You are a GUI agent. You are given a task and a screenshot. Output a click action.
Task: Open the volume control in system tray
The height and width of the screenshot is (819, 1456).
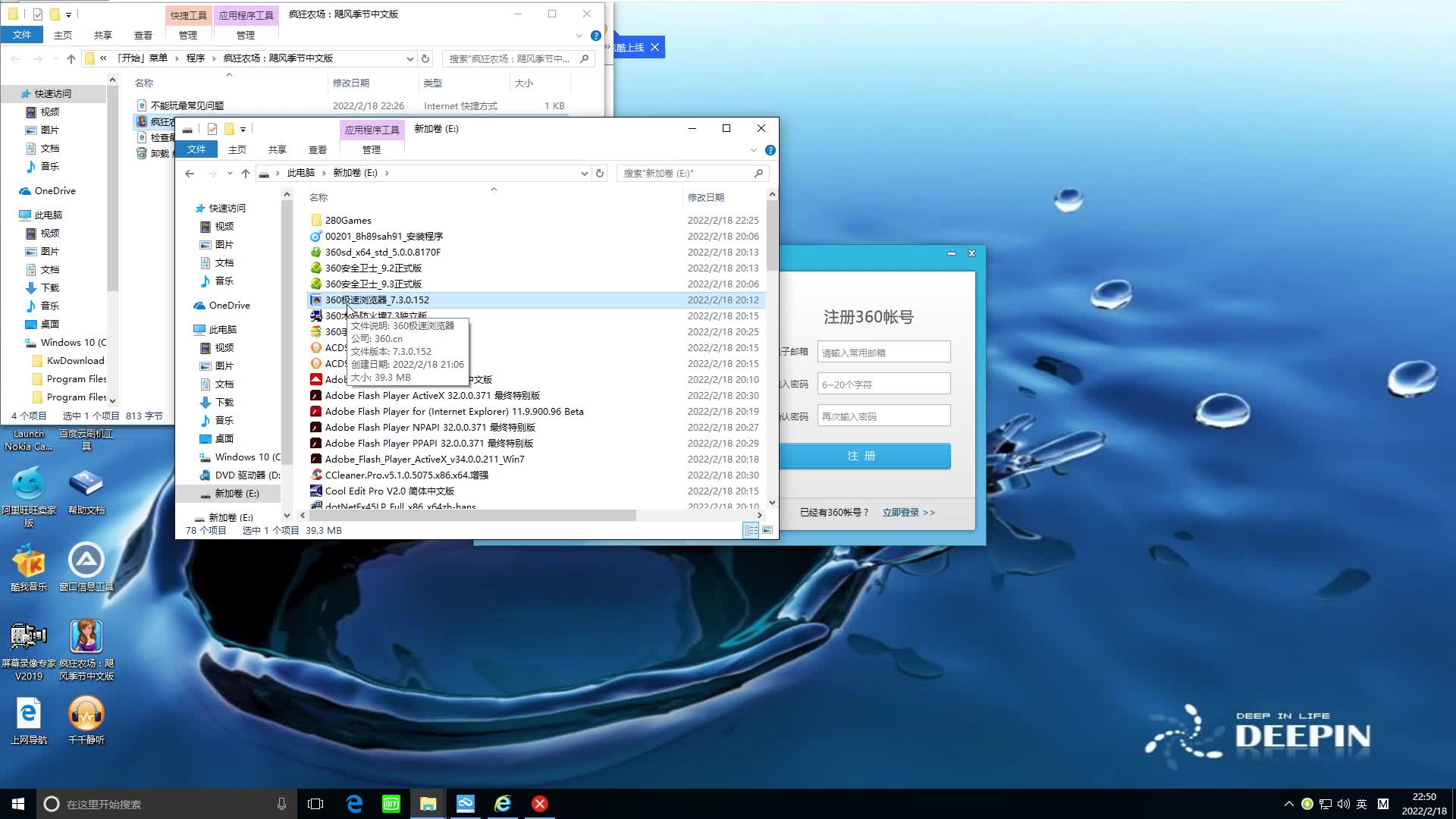click(x=1344, y=804)
